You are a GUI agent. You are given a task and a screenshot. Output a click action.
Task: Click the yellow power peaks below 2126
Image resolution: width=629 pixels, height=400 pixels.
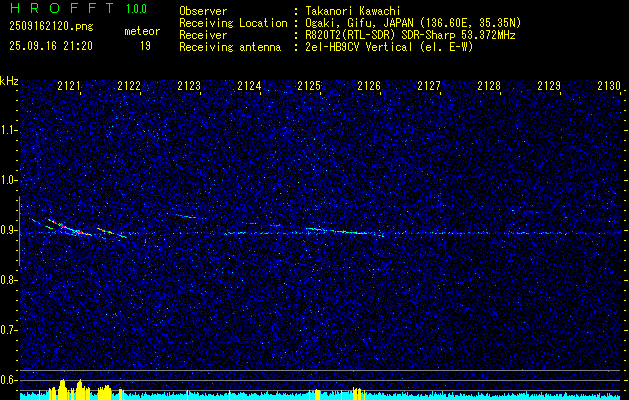[357, 392]
